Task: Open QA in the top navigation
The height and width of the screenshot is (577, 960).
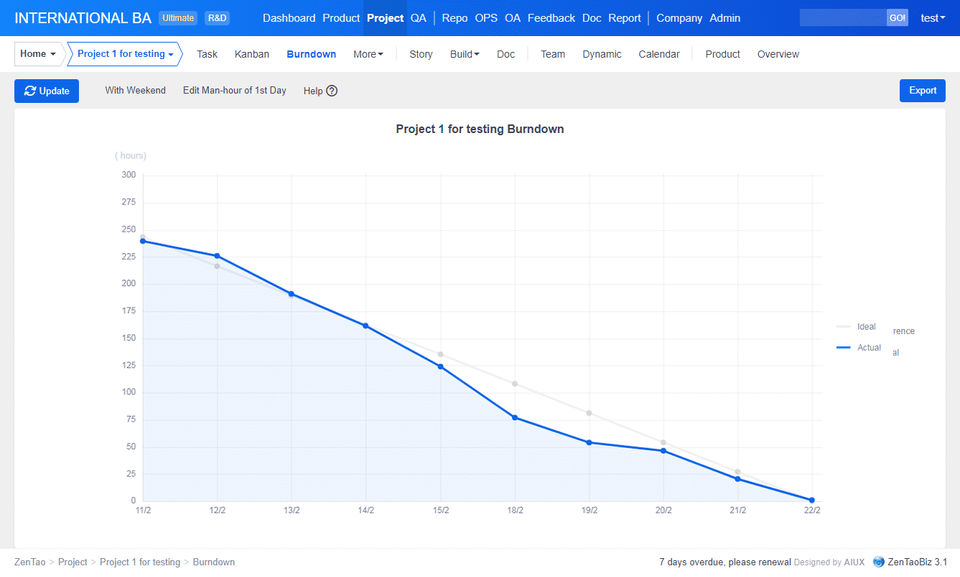Action: click(x=418, y=18)
